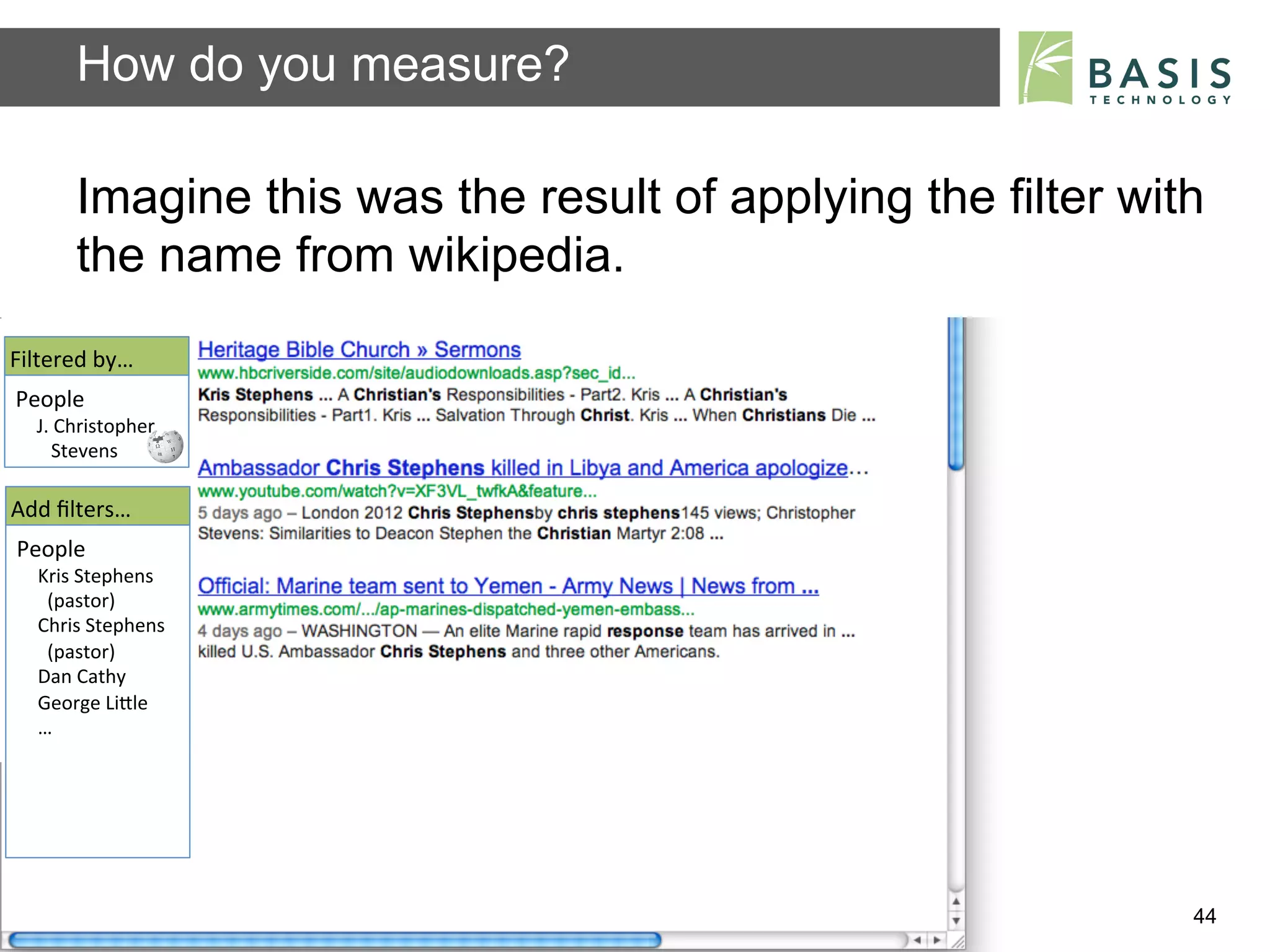Open Official: Marine team sent to Yemen link

tap(508, 586)
